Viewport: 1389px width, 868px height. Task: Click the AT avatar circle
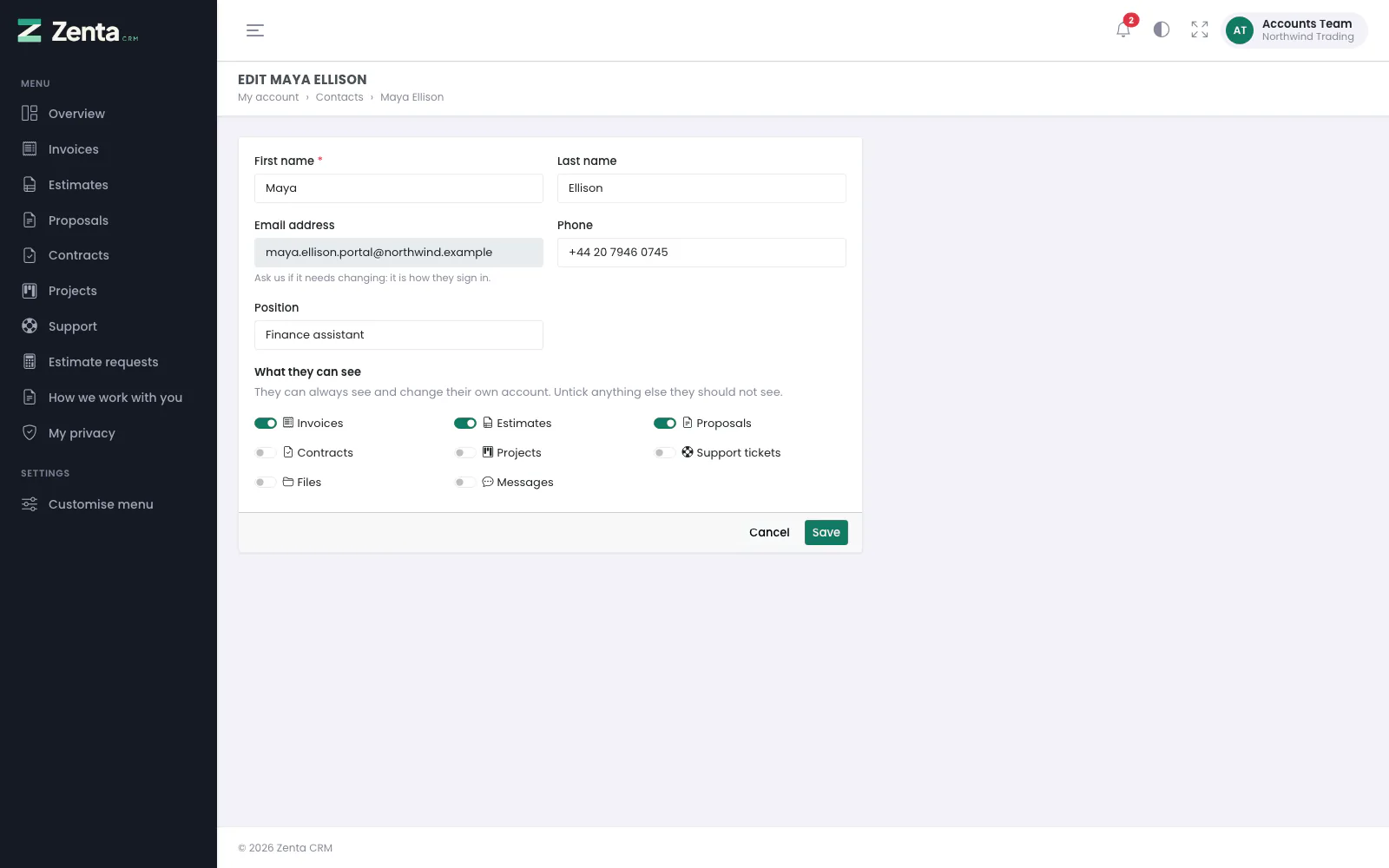point(1240,30)
